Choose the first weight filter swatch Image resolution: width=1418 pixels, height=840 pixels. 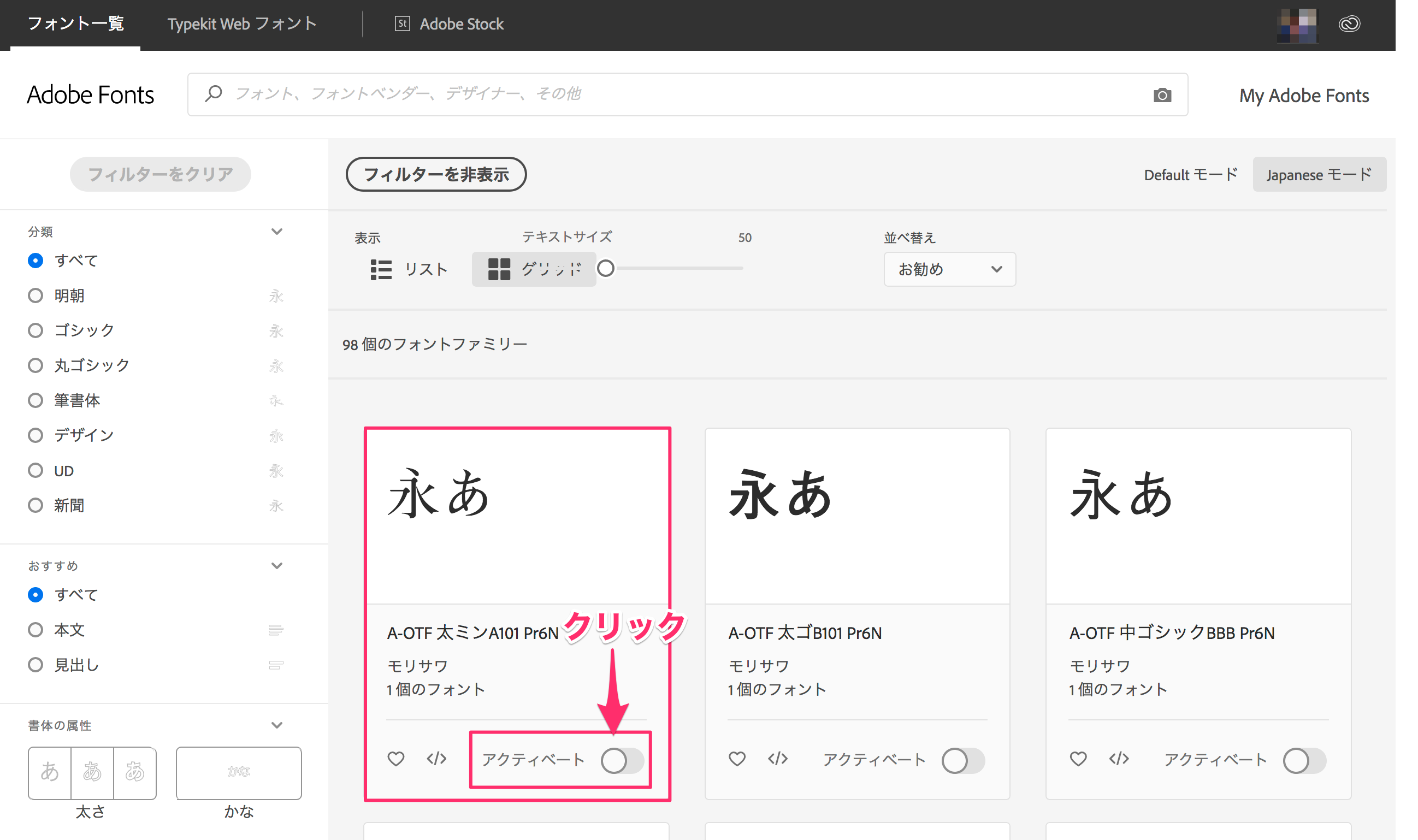[50, 772]
